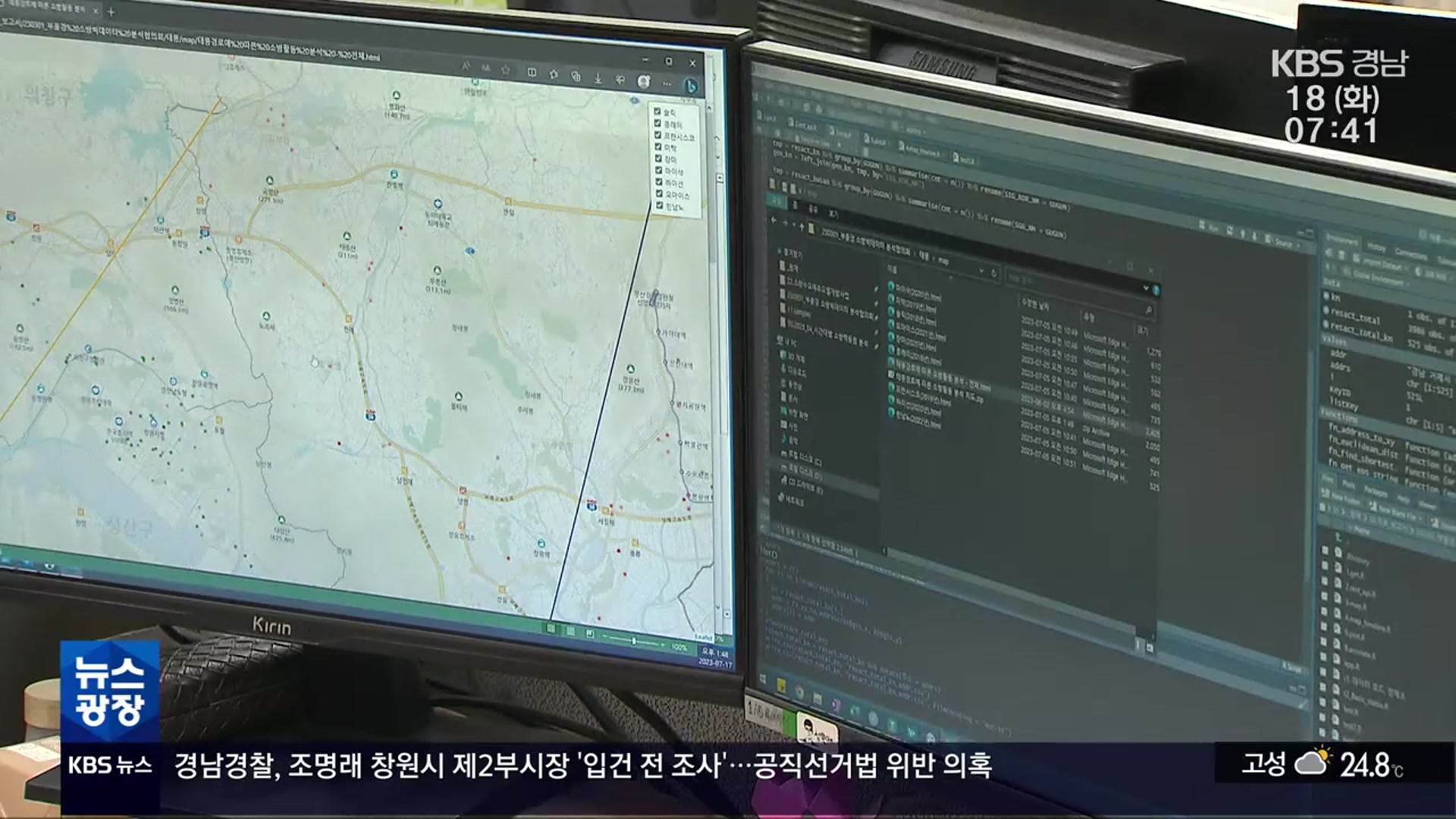Open the RStudio Environment tab

tap(1341, 240)
